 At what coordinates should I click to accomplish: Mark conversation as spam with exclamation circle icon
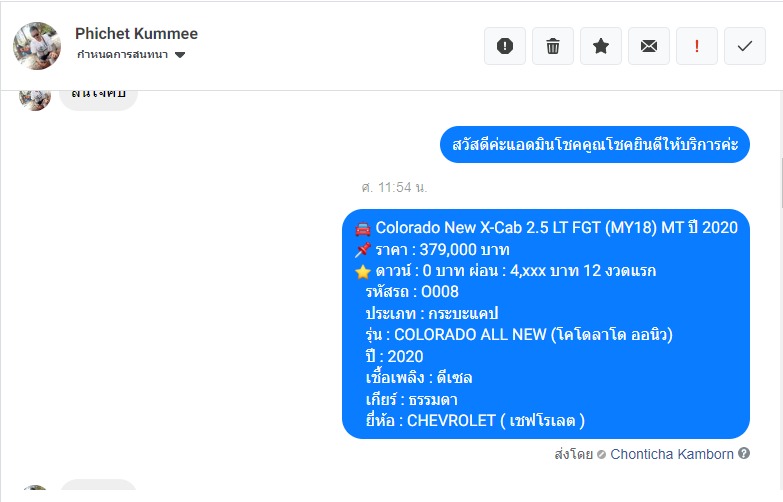tap(505, 46)
